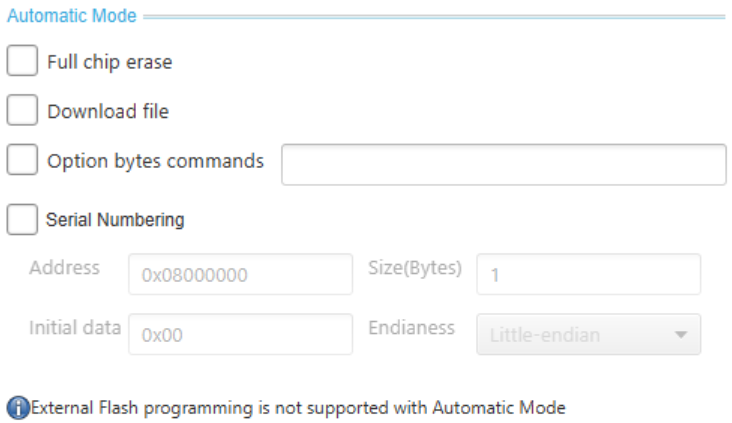732x423 pixels.
Task: Expand the Endianess dropdown arrow
Action: pos(681,335)
